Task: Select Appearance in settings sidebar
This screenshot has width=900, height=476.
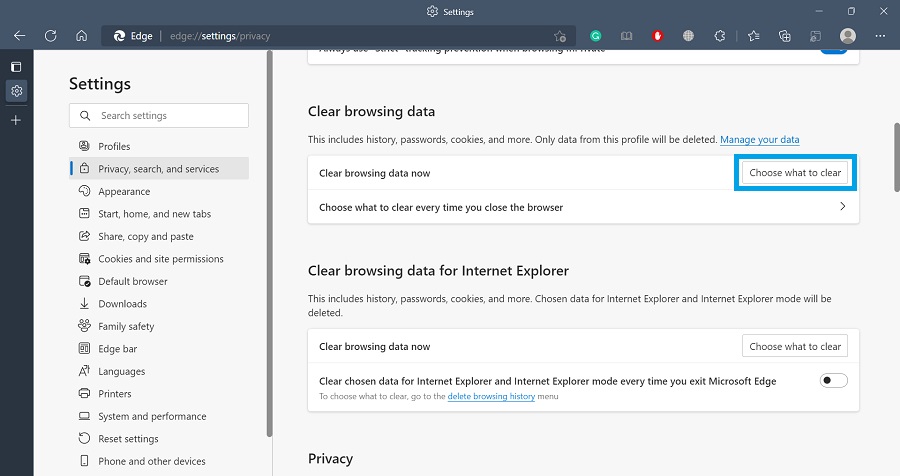Action: 124,191
